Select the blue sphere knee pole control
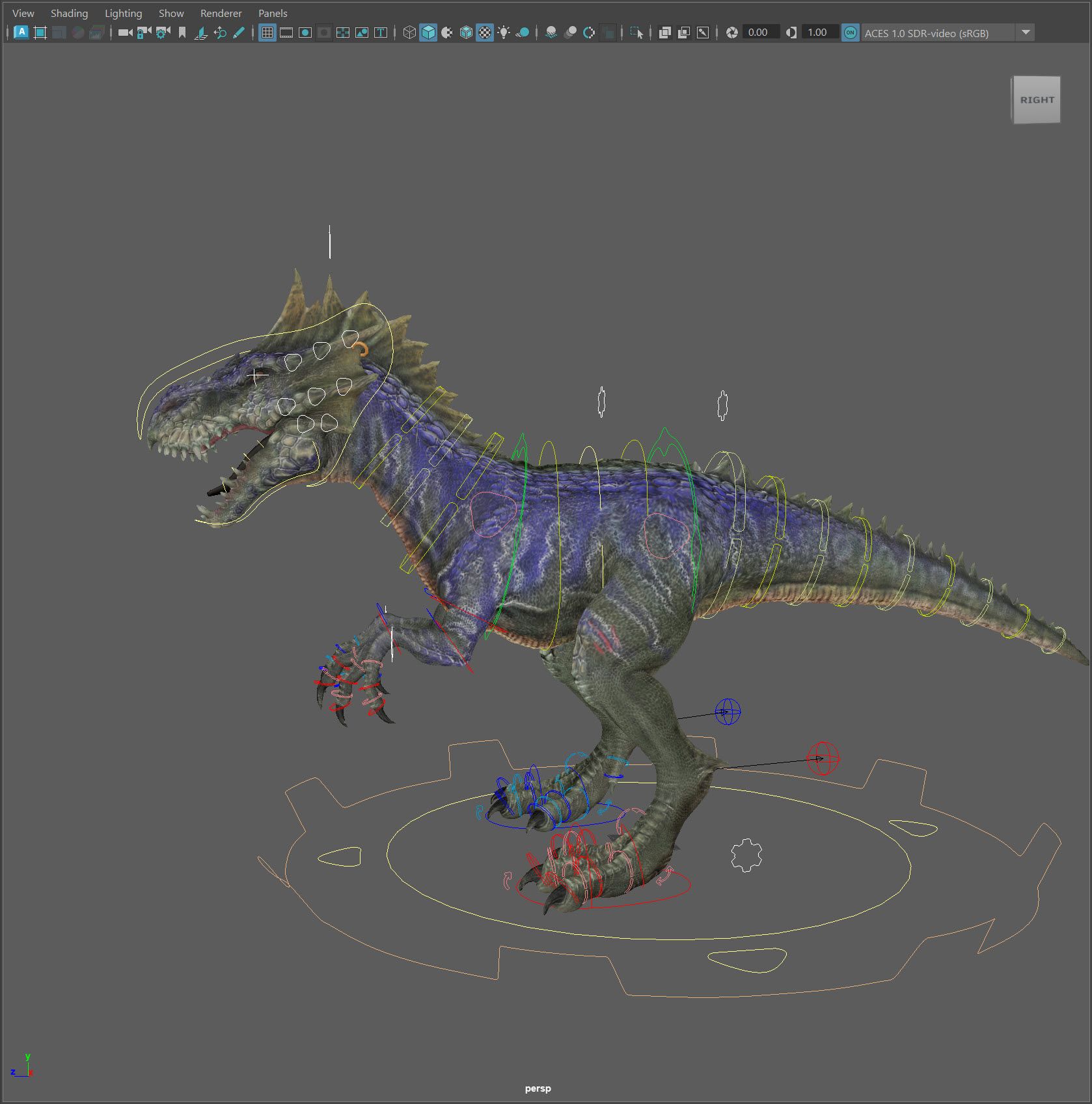The height and width of the screenshot is (1104, 1092). click(x=728, y=712)
